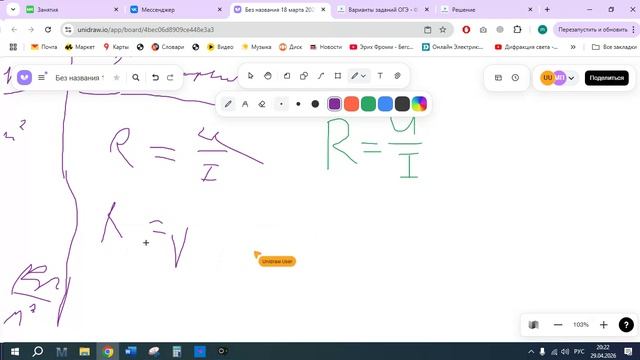This screenshot has width=640, height=360.
Task: Open the Unidraw home logo
Action: [x=24, y=77]
